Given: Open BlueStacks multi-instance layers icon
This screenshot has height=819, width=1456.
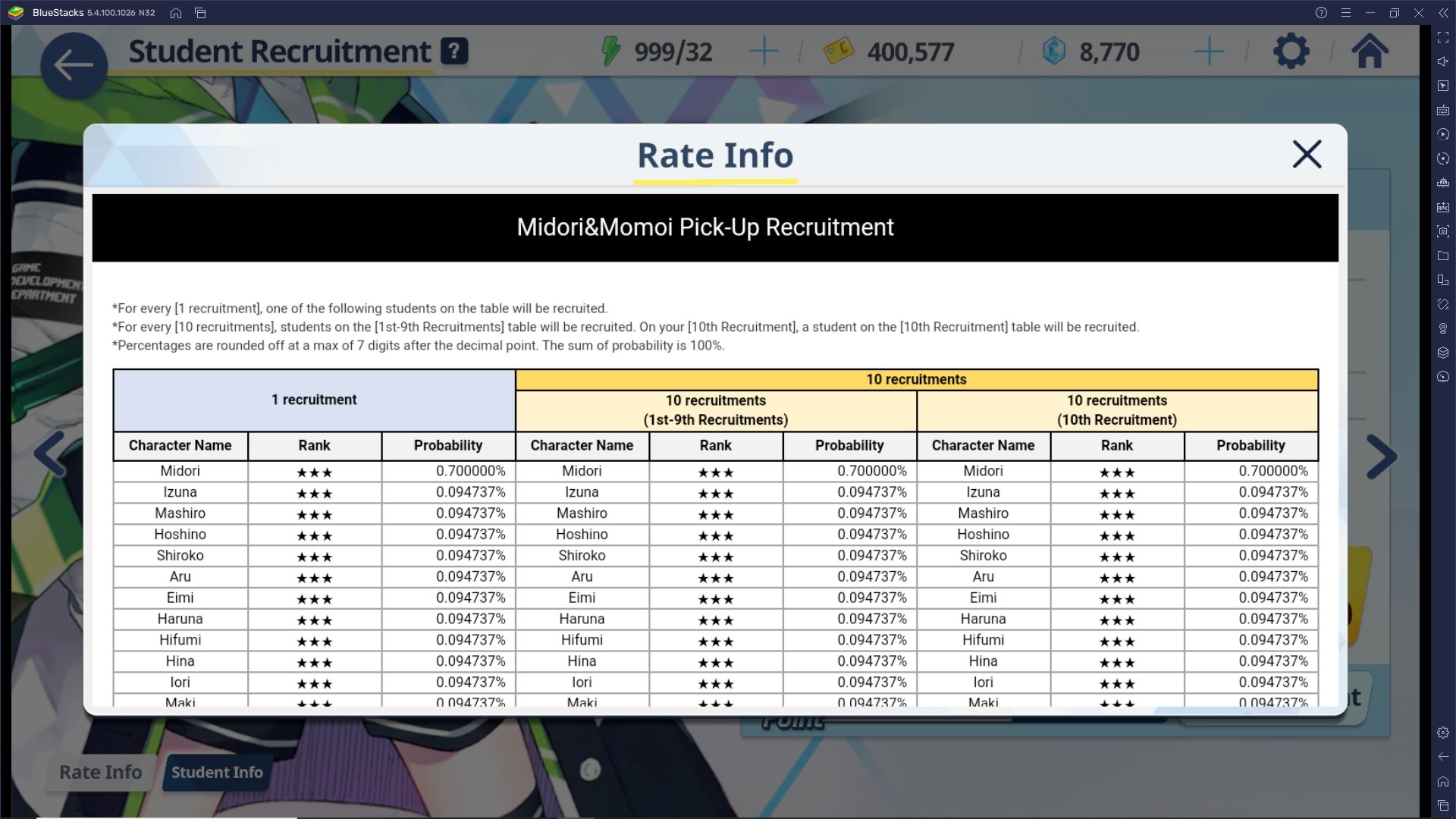Looking at the screenshot, I should pyautogui.click(x=1442, y=353).
